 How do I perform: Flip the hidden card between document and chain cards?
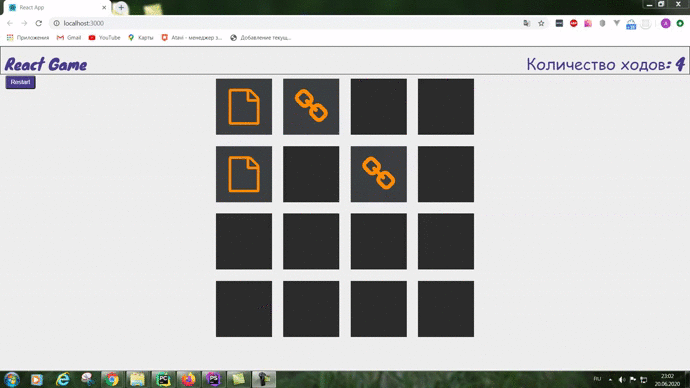click(x=311, y=174)
